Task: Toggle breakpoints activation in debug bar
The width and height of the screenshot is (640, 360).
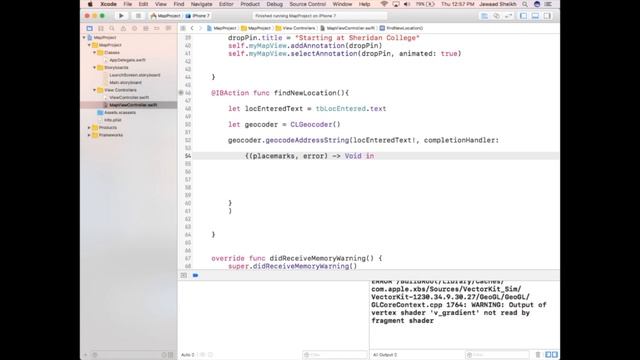Action: coord(196,276)
